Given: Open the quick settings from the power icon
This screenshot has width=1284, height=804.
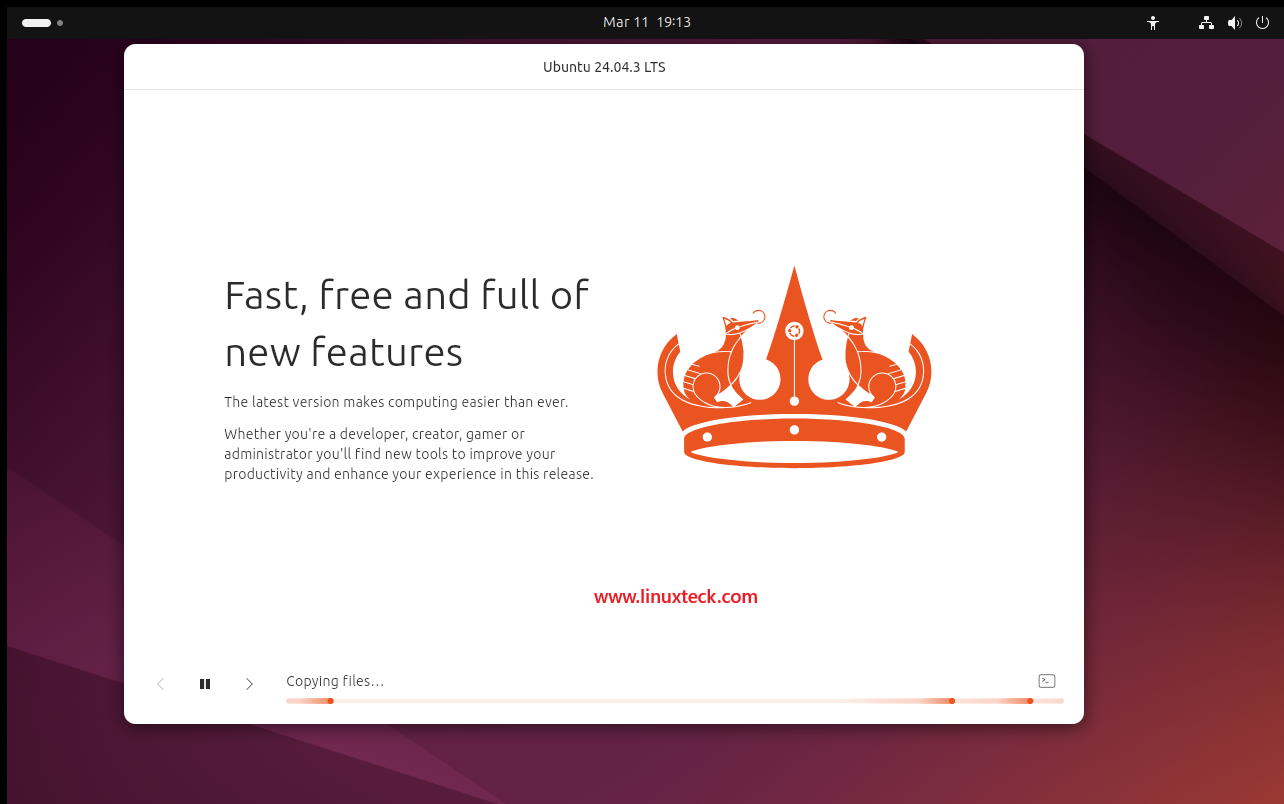Looking at the screenshot, I should [x=1262, y=22].
